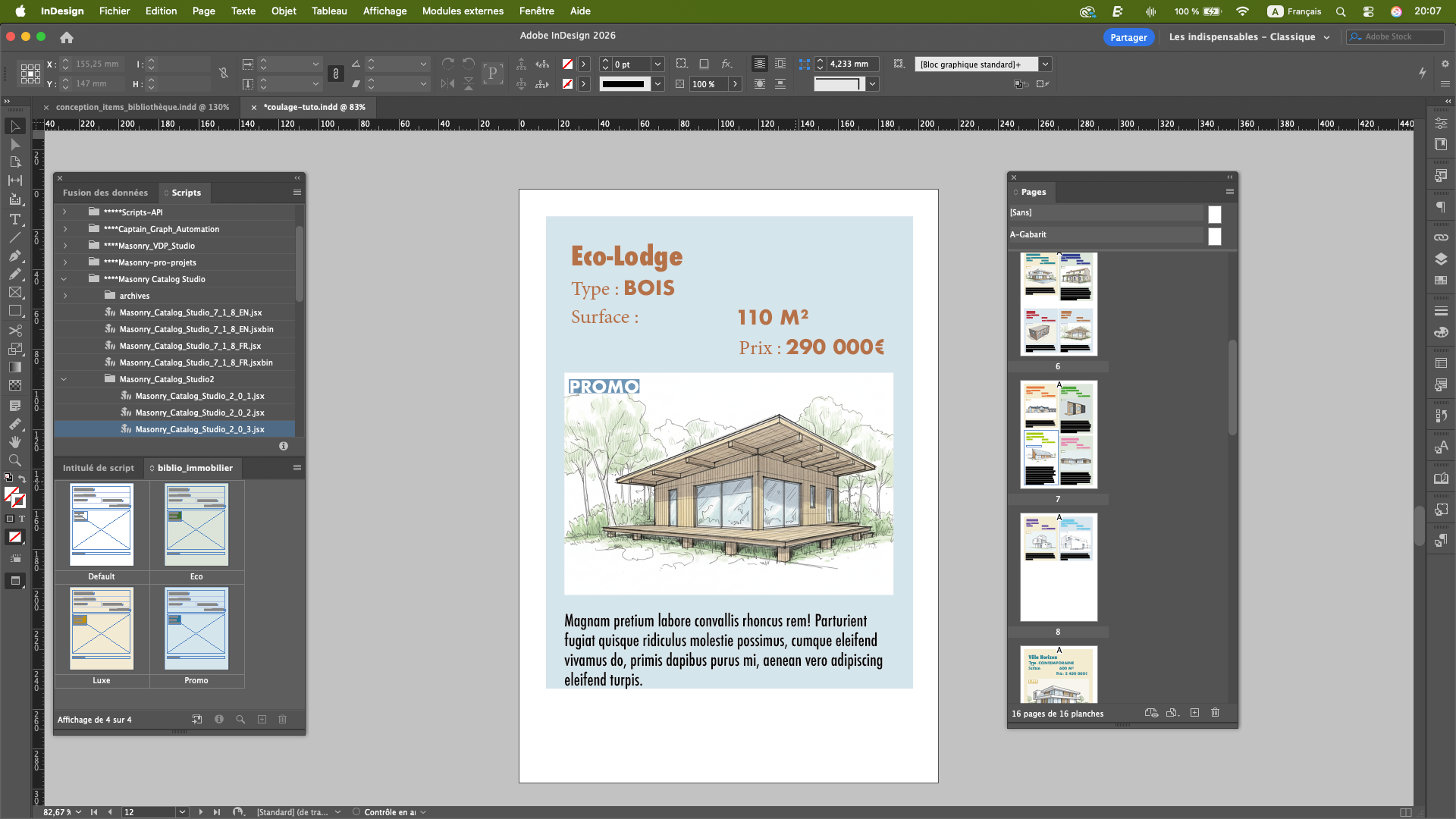The height and width of the screenshot is (819, 1456).
Task: Toggle formatting affects text T button
Action: [22, 519]
